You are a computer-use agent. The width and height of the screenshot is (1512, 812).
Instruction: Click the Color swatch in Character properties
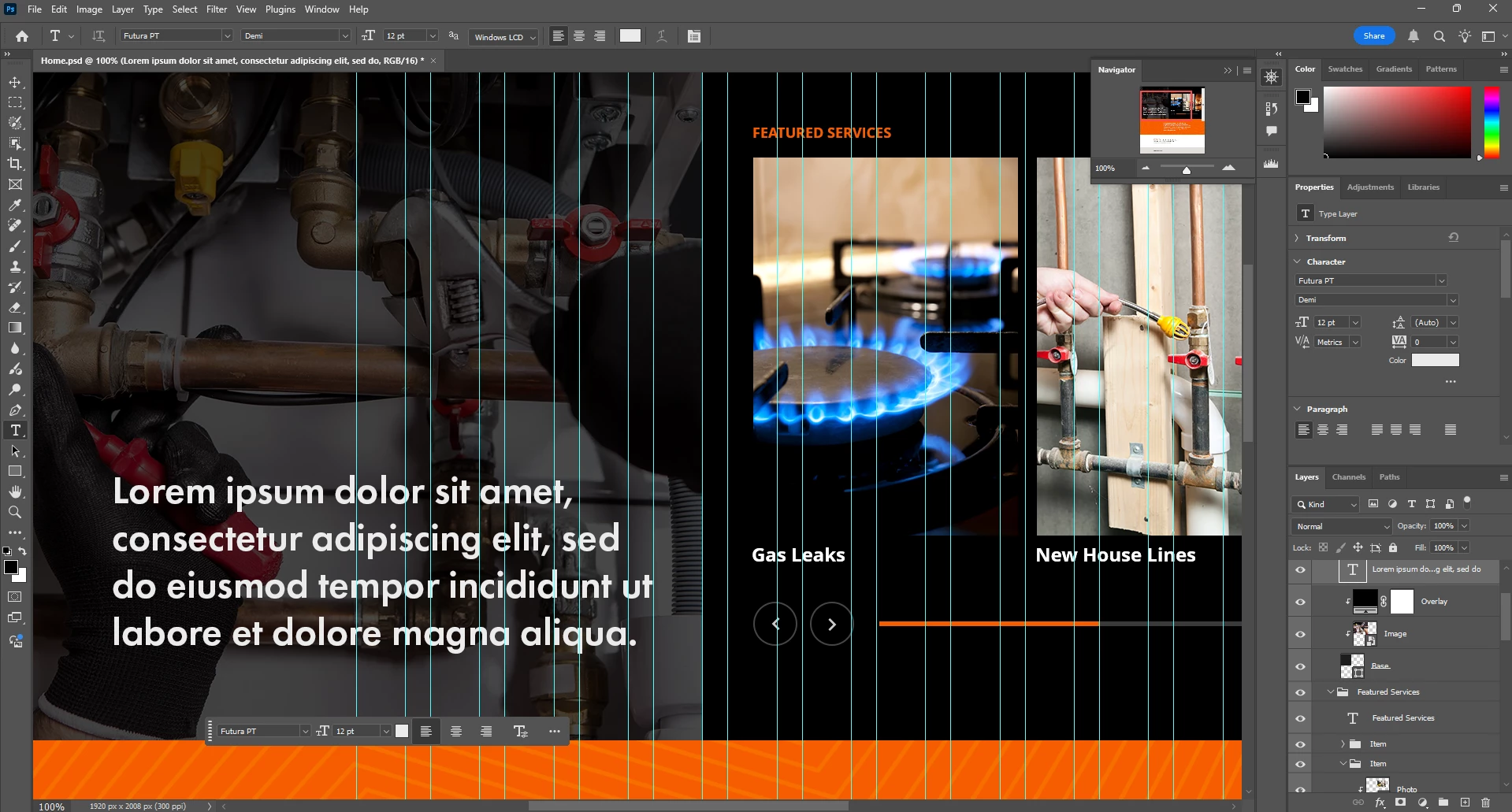pos(1435,360)
